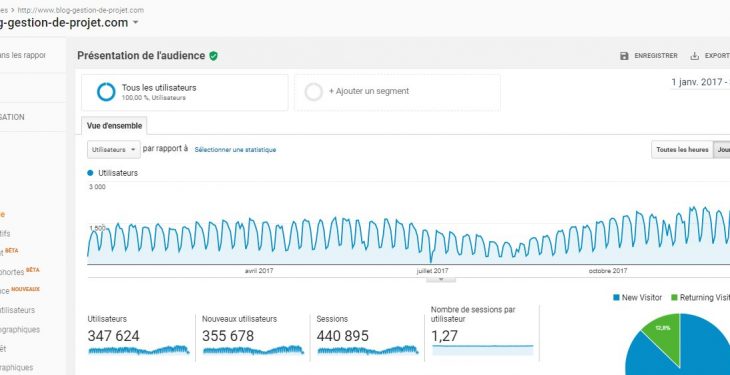730x375 pixels.
Task: Click the empty grey segment circle
Action: [x=313, y=92]
